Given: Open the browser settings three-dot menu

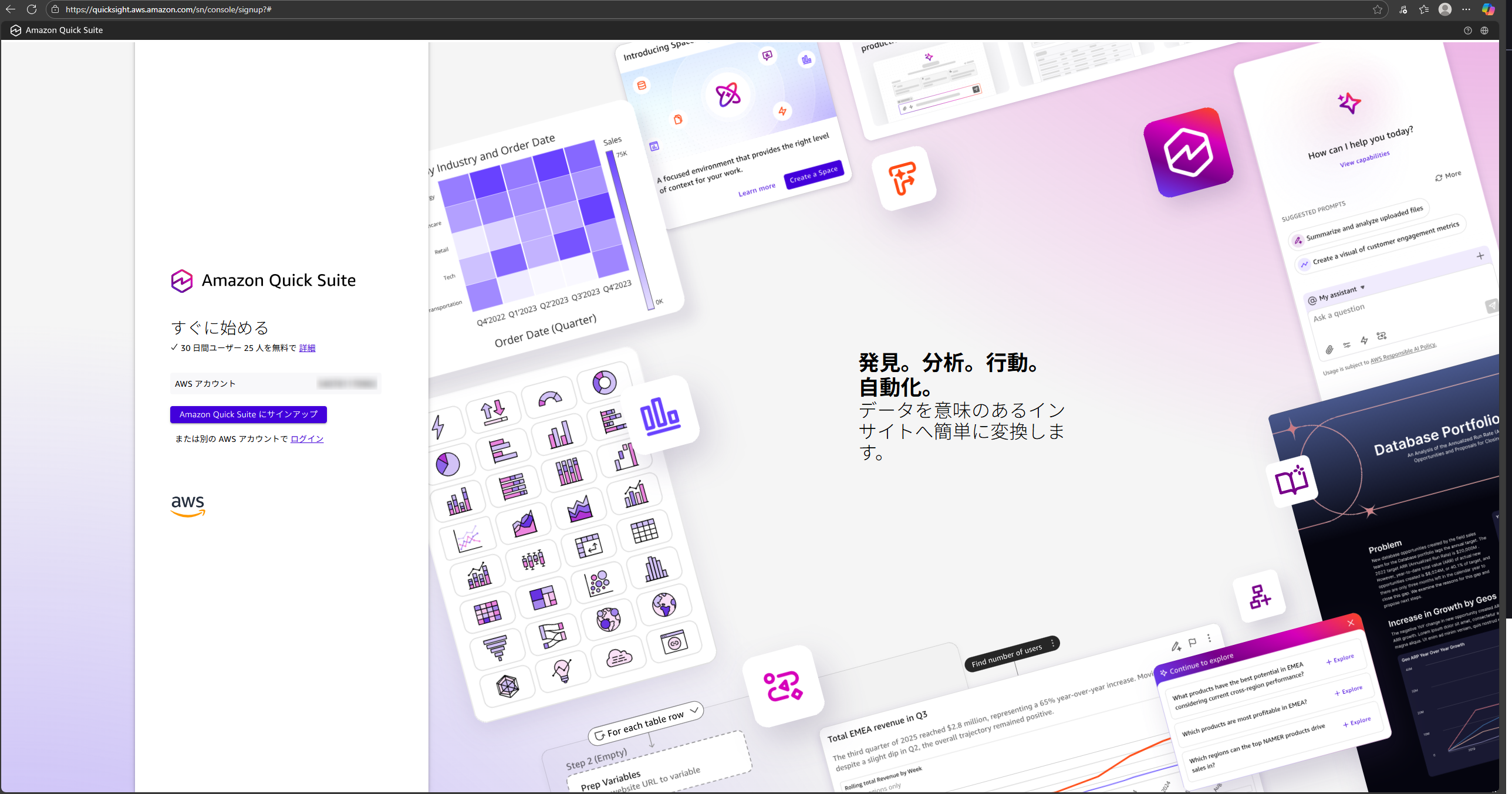Looking at the screenshot, I should coord(1466,9).
